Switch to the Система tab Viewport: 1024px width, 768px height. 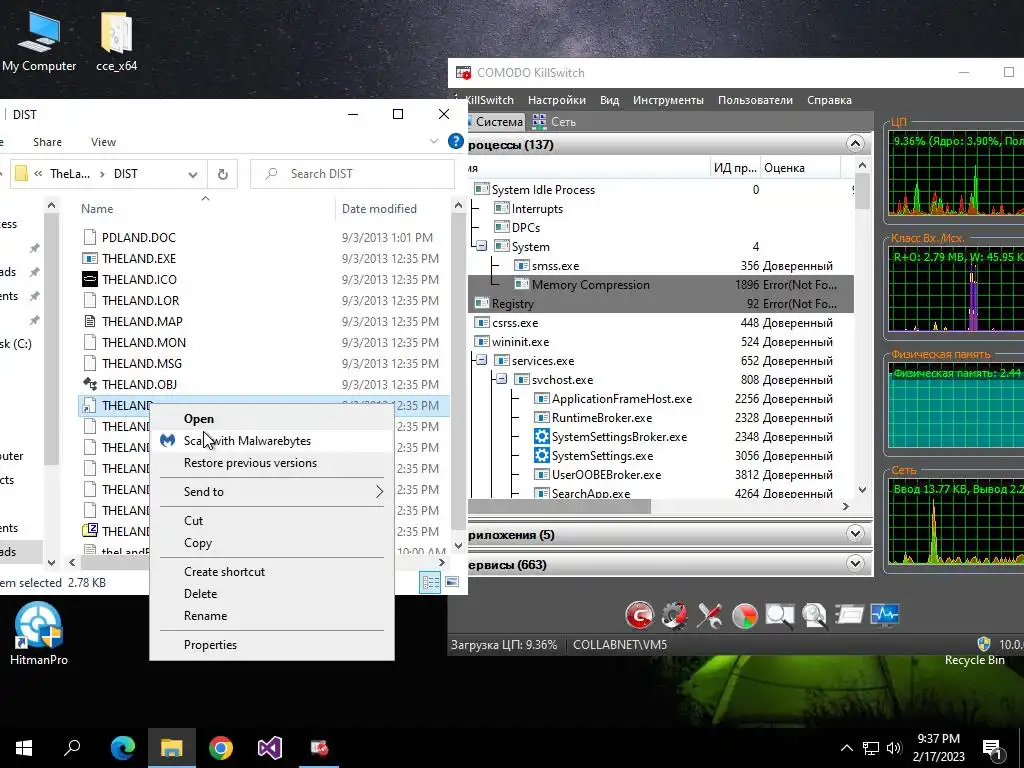[x=496, y=121]
